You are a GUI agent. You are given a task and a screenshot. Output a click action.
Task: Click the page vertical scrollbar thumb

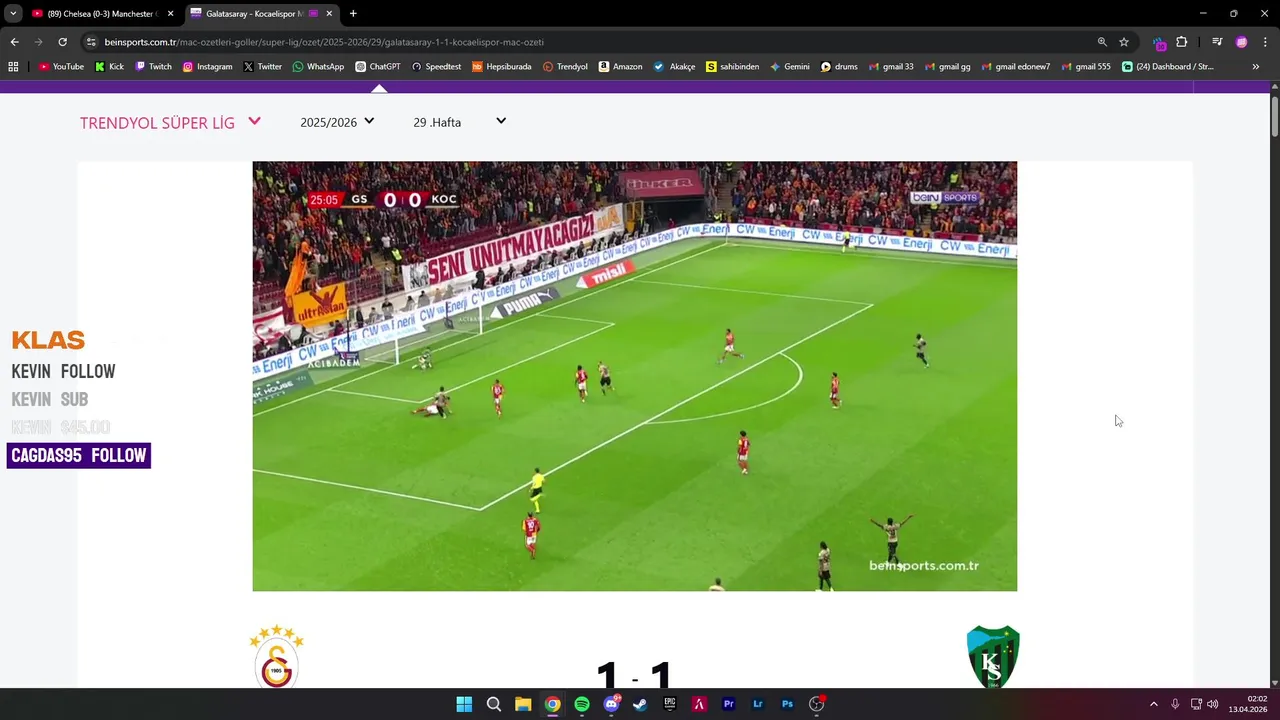coord(1274,117)
